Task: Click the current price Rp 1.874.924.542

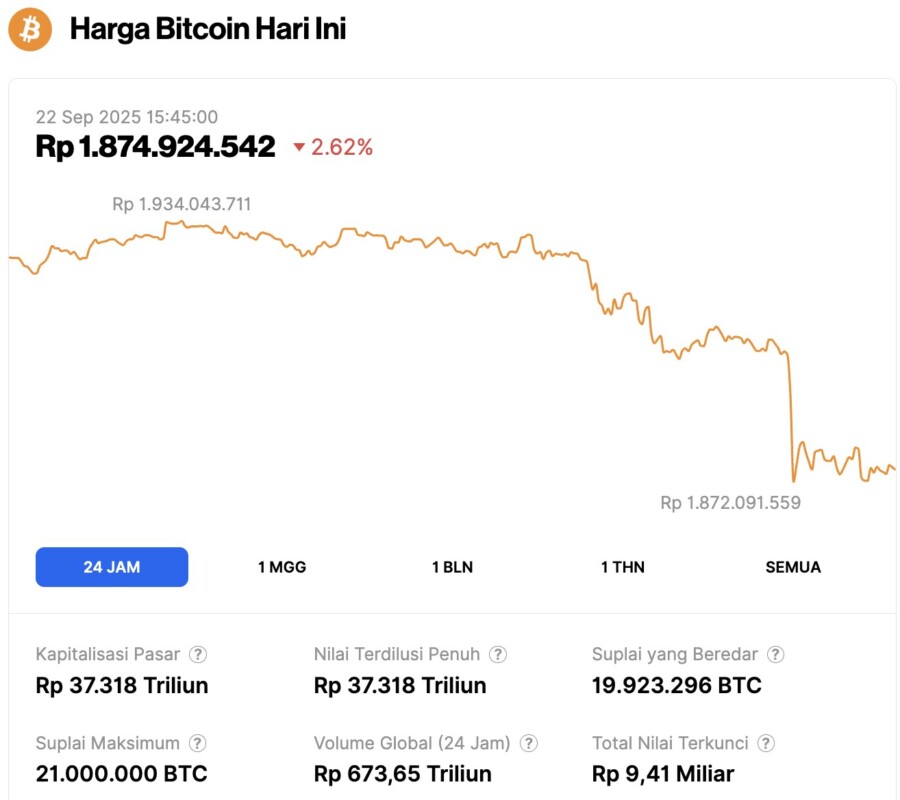Action: tap(155, 146)
